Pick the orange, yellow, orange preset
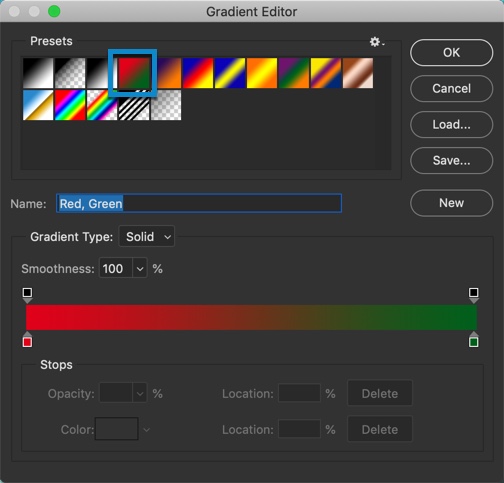504x483 pixels. 262,73
